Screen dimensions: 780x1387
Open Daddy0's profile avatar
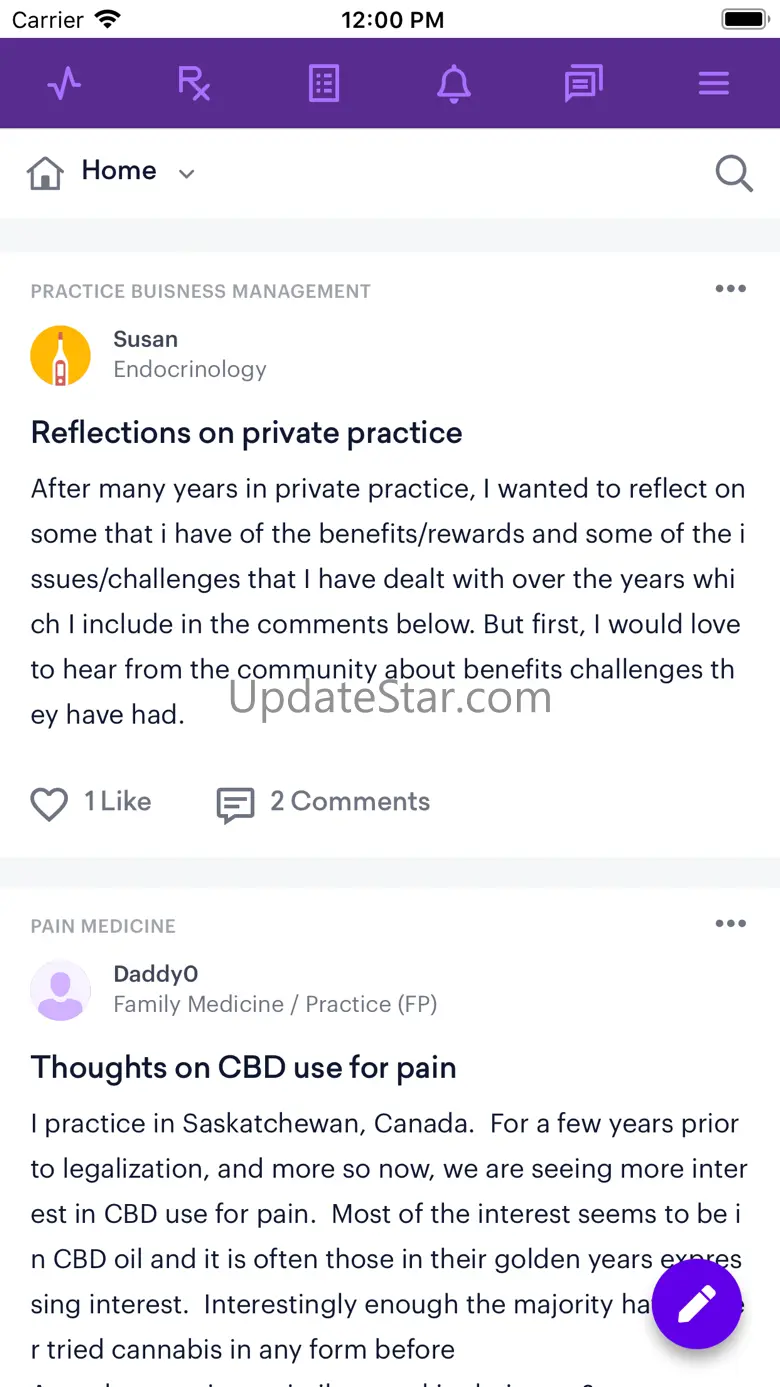click(x=61, y=990)
